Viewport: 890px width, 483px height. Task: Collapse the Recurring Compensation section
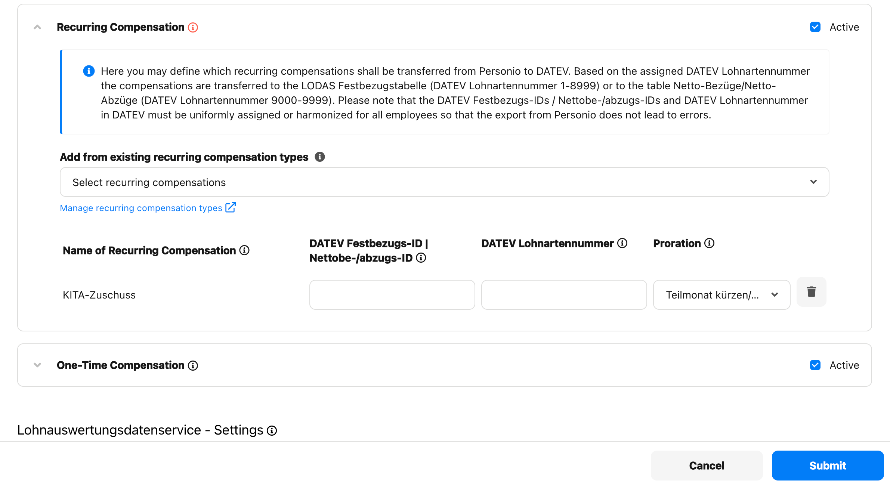tap(37, 27)
